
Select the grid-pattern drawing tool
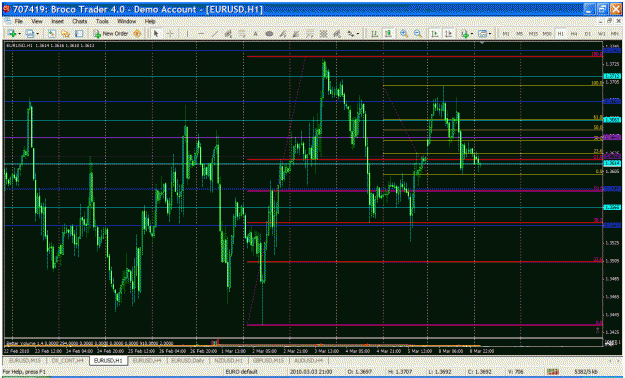(x=324, y=34)
